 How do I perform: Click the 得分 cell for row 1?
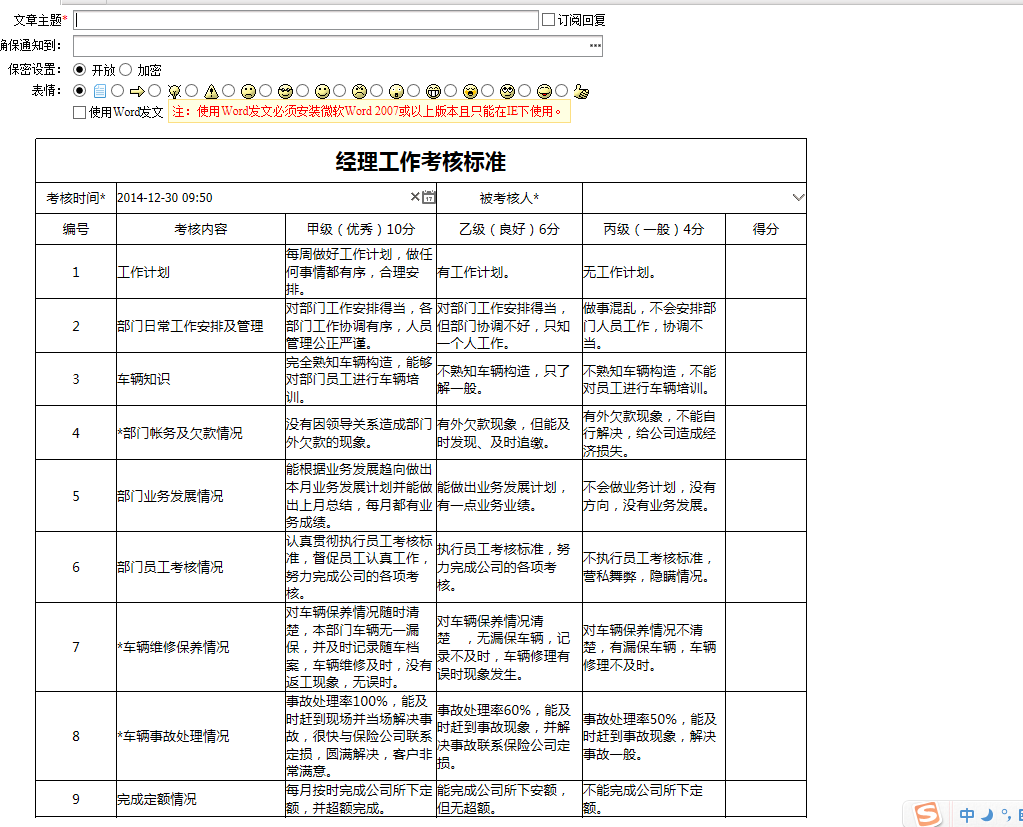click(766, 272)
